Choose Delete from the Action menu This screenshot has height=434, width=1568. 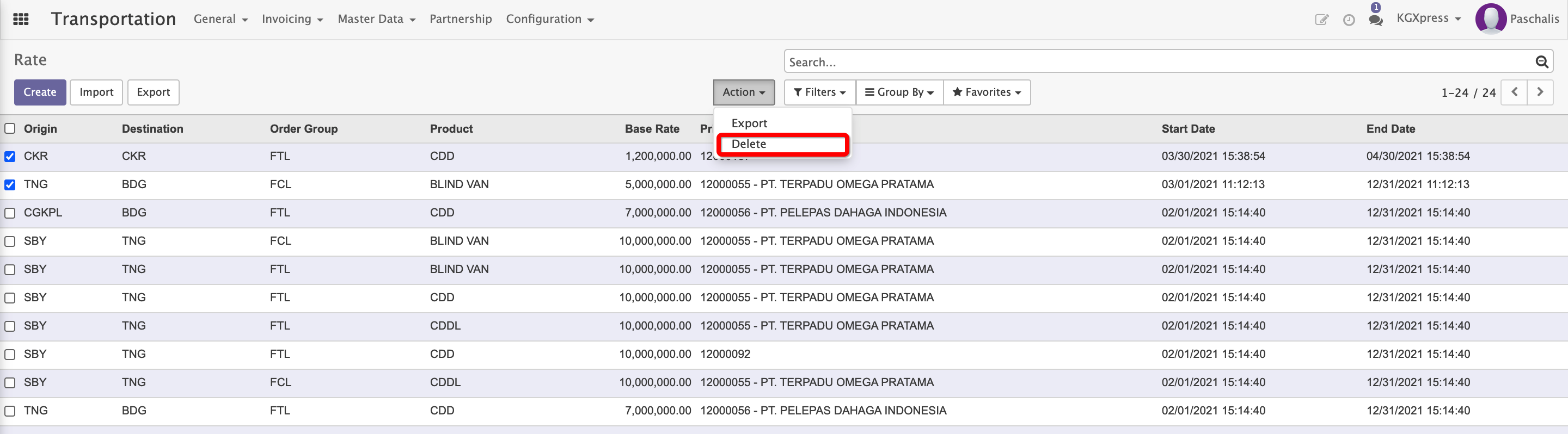coord(782,144)
